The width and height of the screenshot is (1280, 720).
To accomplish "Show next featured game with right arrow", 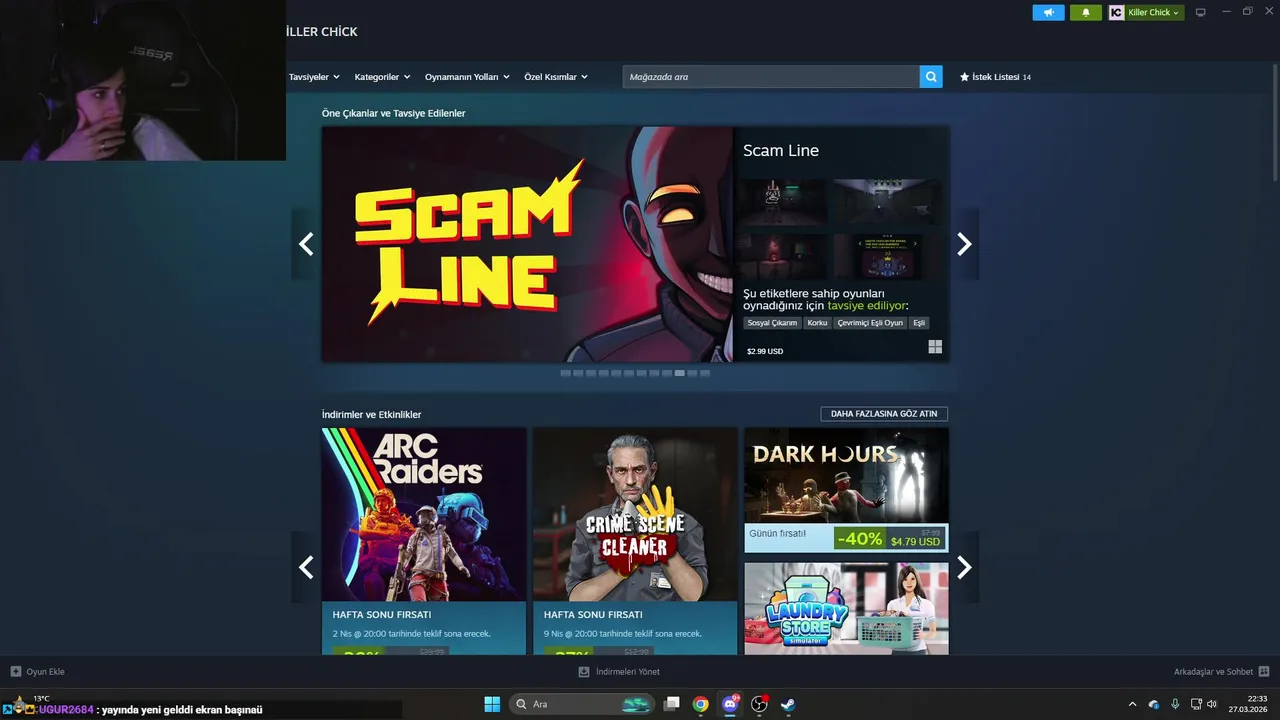I will point(964,244).
